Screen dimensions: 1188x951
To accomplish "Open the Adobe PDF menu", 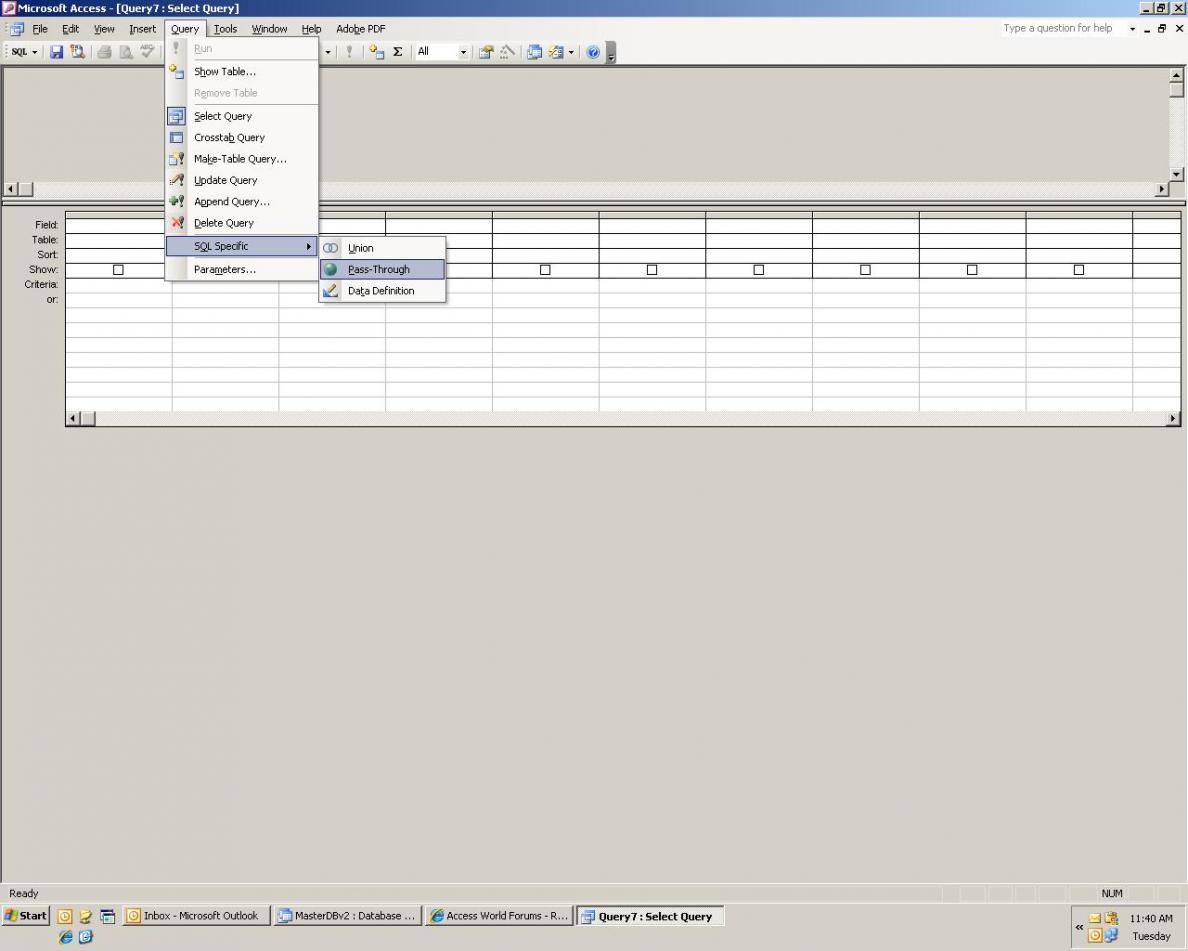I will tap(361, 29).
